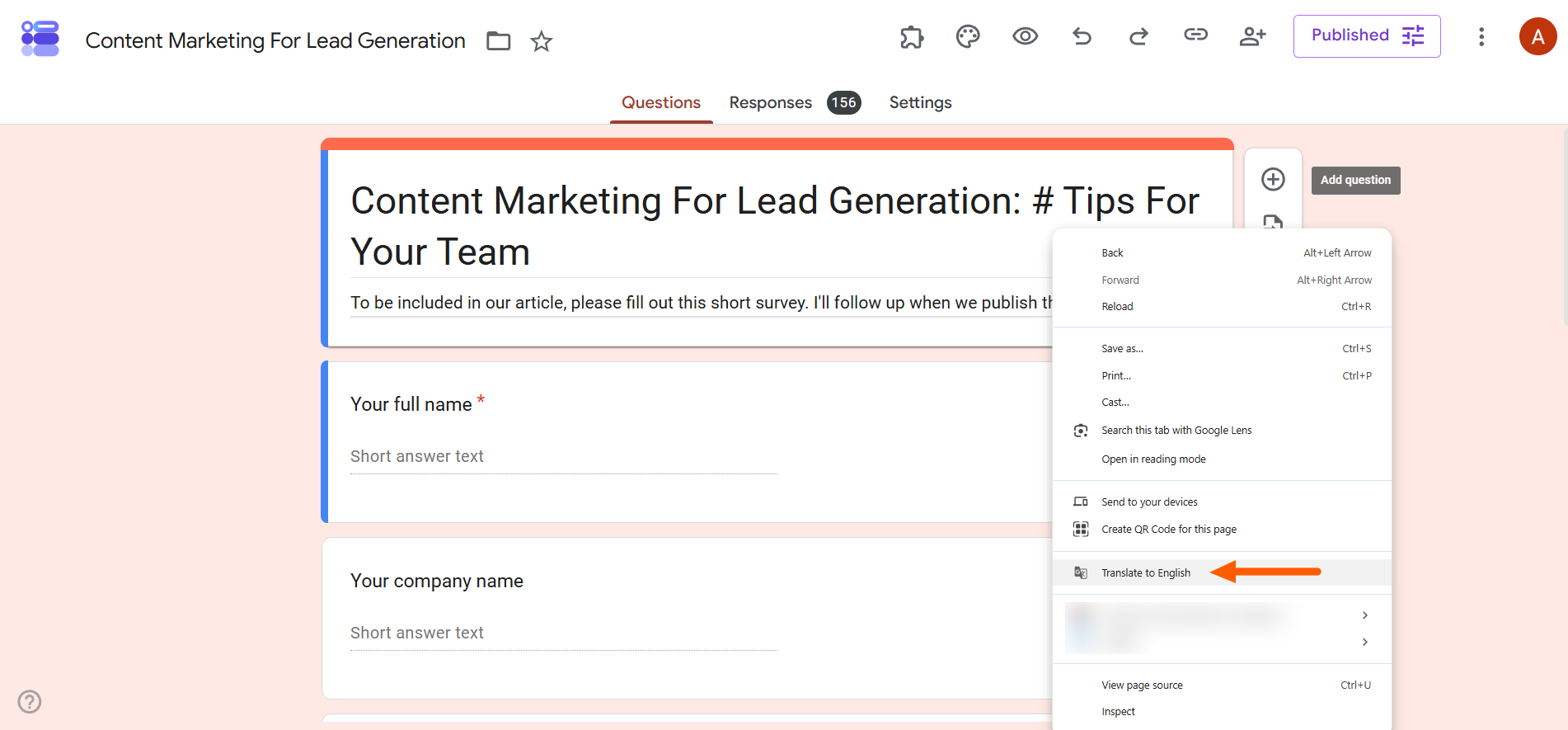The width and height of the screenshot is (1568, 730).
Task: Choose Back in context menu
Action: coord(1223,253)
